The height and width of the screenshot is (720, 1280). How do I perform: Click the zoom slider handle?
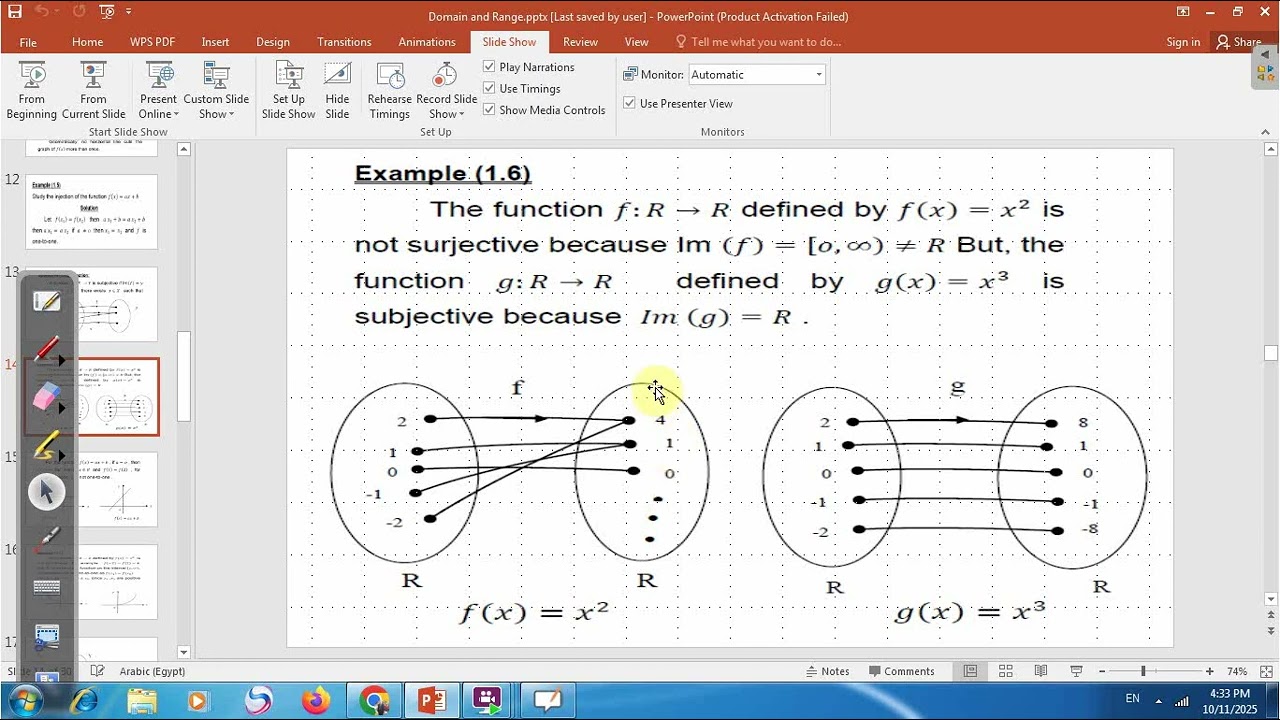pyautogui.click(x=1143, y=671)
